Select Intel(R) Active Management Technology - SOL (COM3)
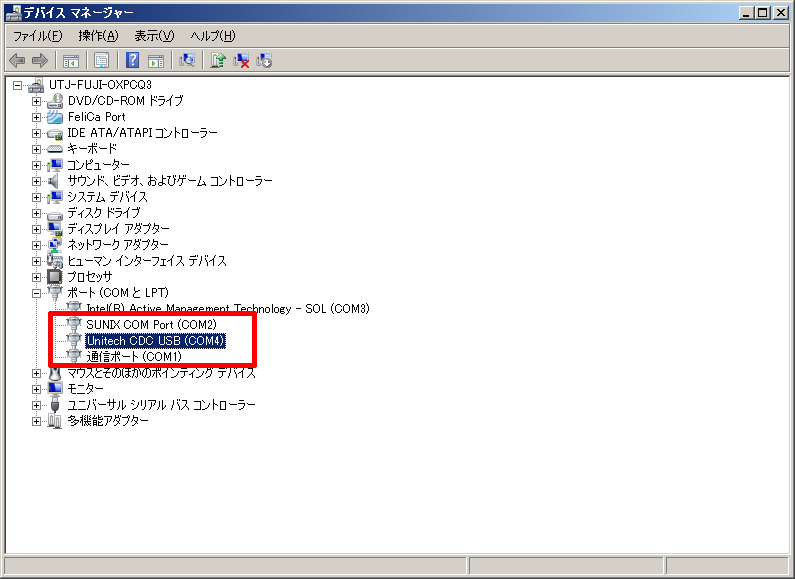Viewport: 795px width, 579px height. pos(228,308)
